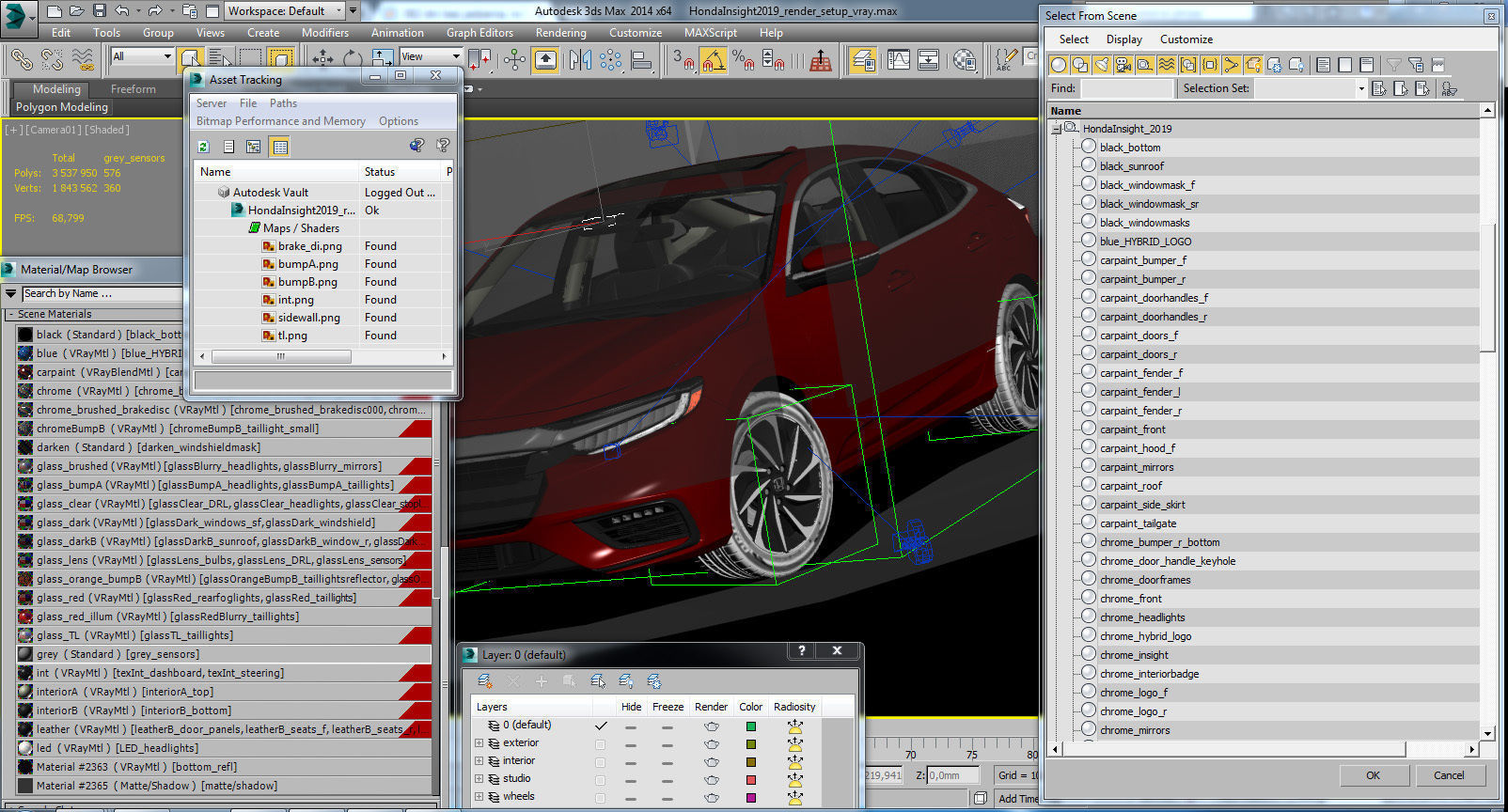Click Select All icon in Select From Scene
Image resolution: width=1508 pixels, height=812 pixels.
(x=1324, y=65)
